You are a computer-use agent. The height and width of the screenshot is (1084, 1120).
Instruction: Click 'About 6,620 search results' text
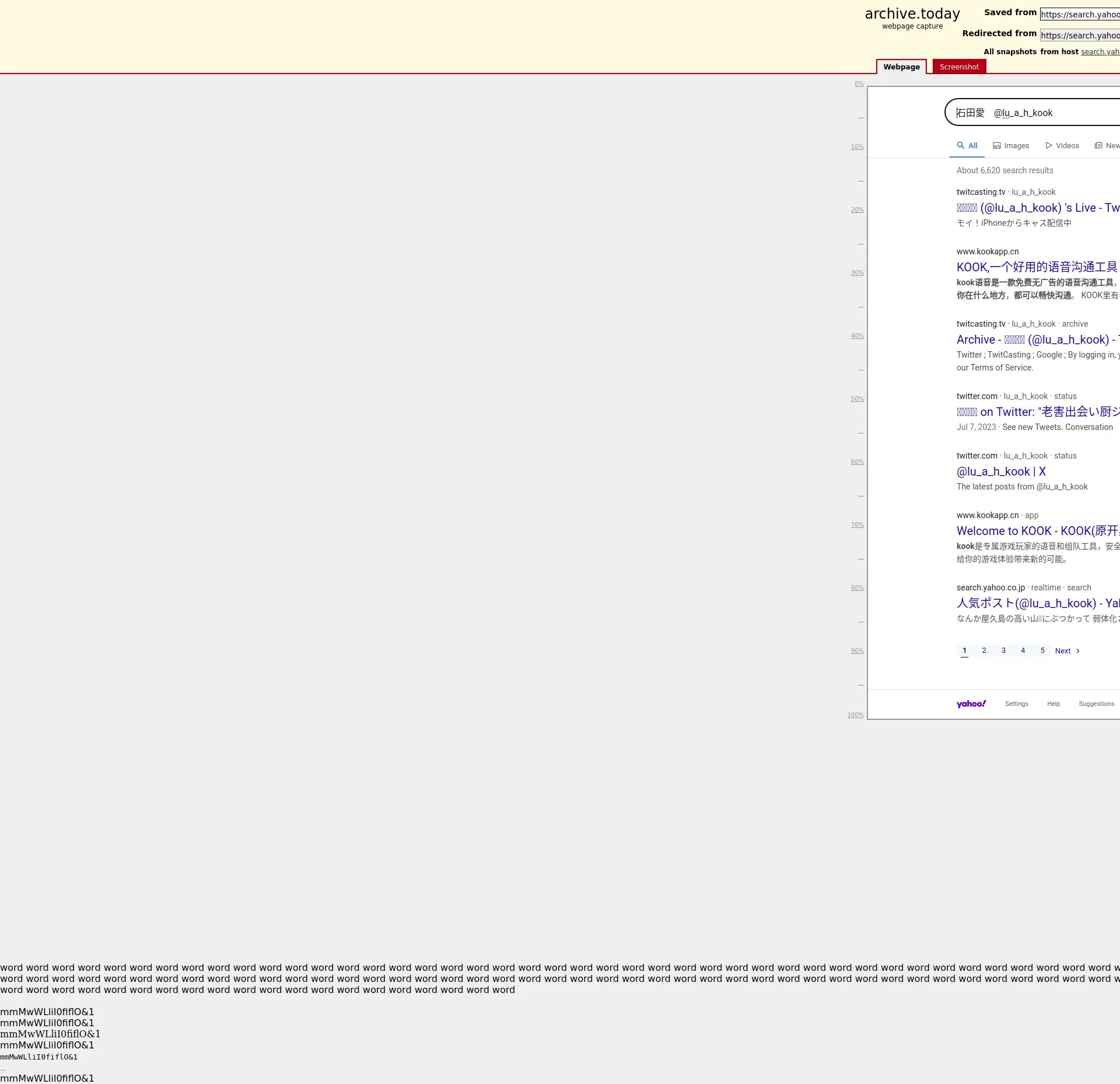1005,170
